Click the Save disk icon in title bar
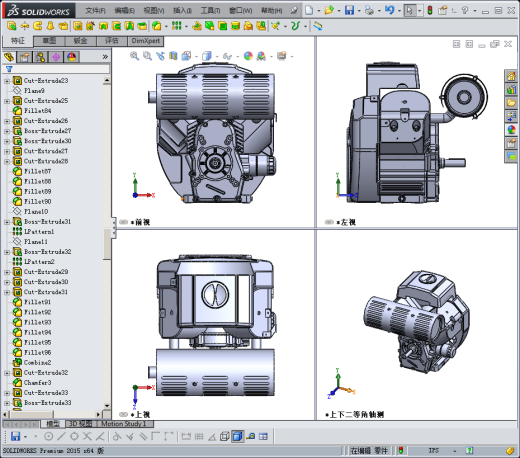Viewport: 520px width, 458px height. [349, 10]
